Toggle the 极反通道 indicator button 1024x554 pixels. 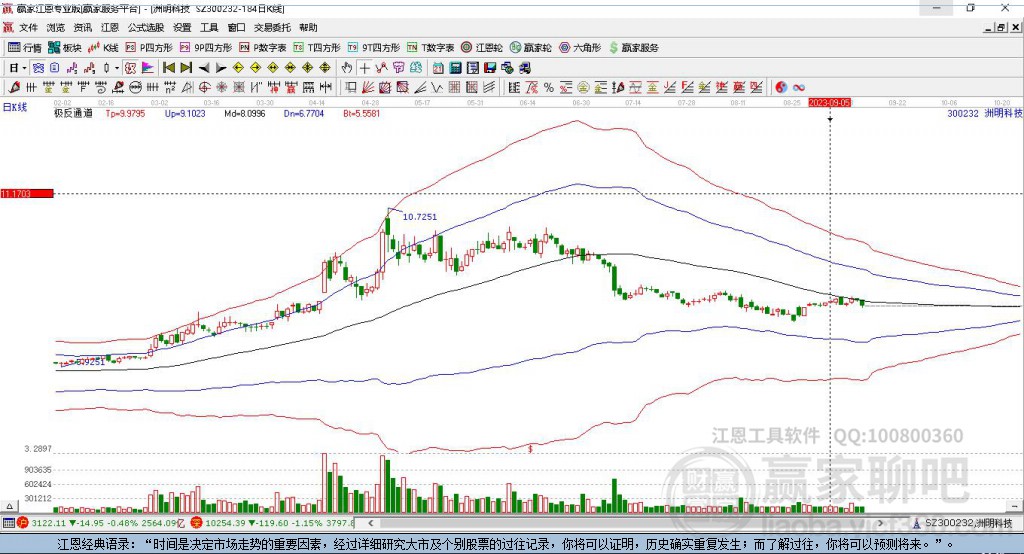pyautogui.click(x=130, y=68)
